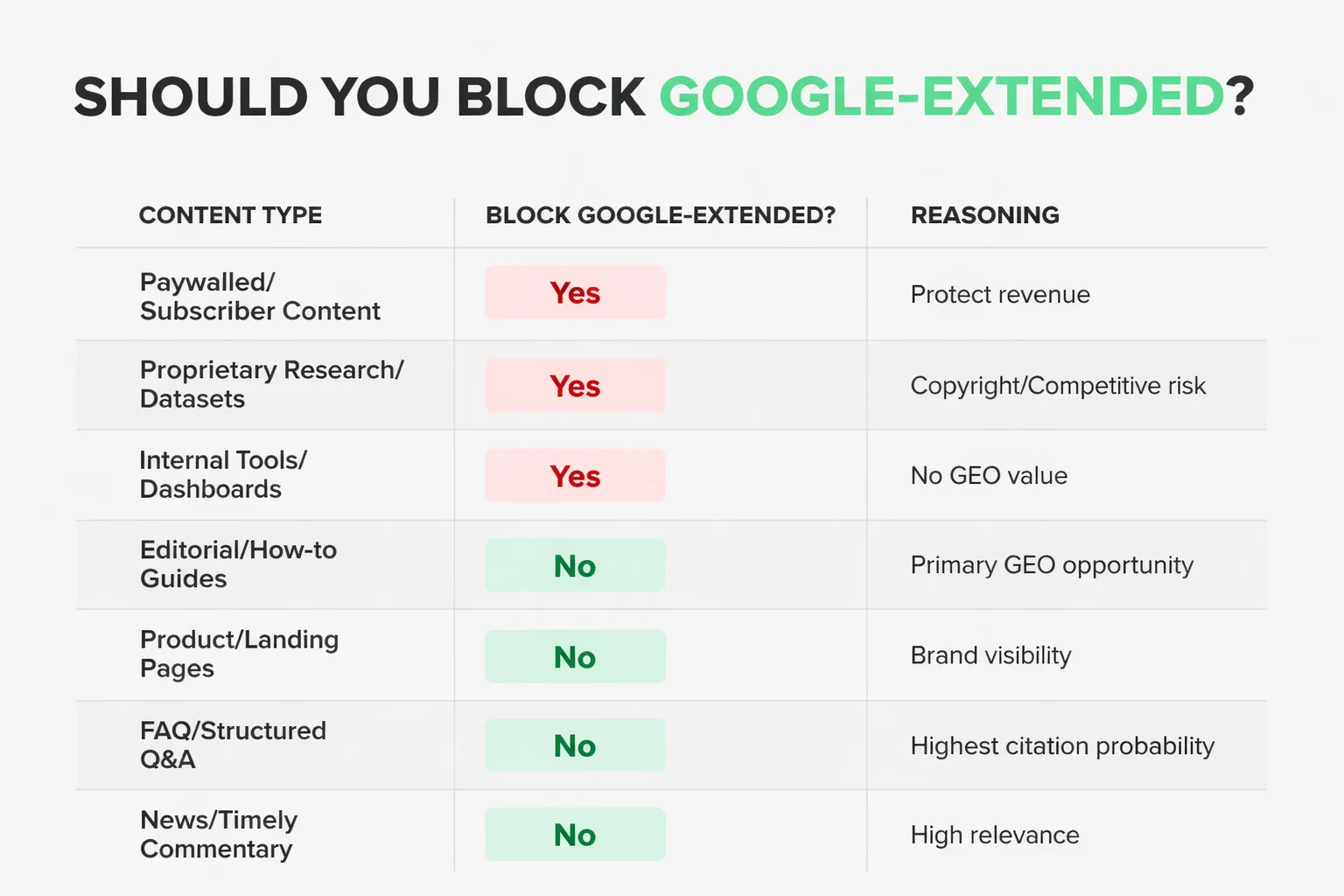This screenshot has height=896, width=1344.
Task: Click Yes badge for Internal Tools/Dashboards
Action: coord(575,476)
